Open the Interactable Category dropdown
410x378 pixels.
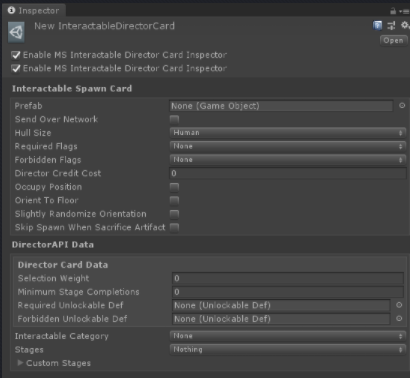(288, 336)
